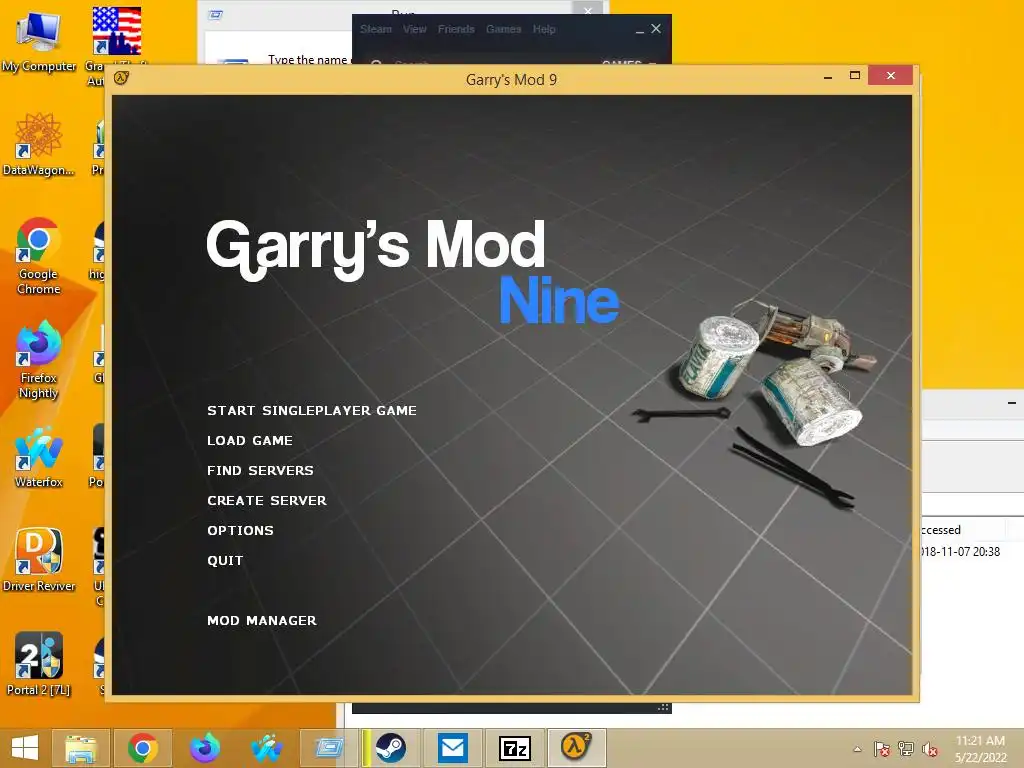
Task: Open Action Center flag tray icon
Action: [x=881, y=749]
